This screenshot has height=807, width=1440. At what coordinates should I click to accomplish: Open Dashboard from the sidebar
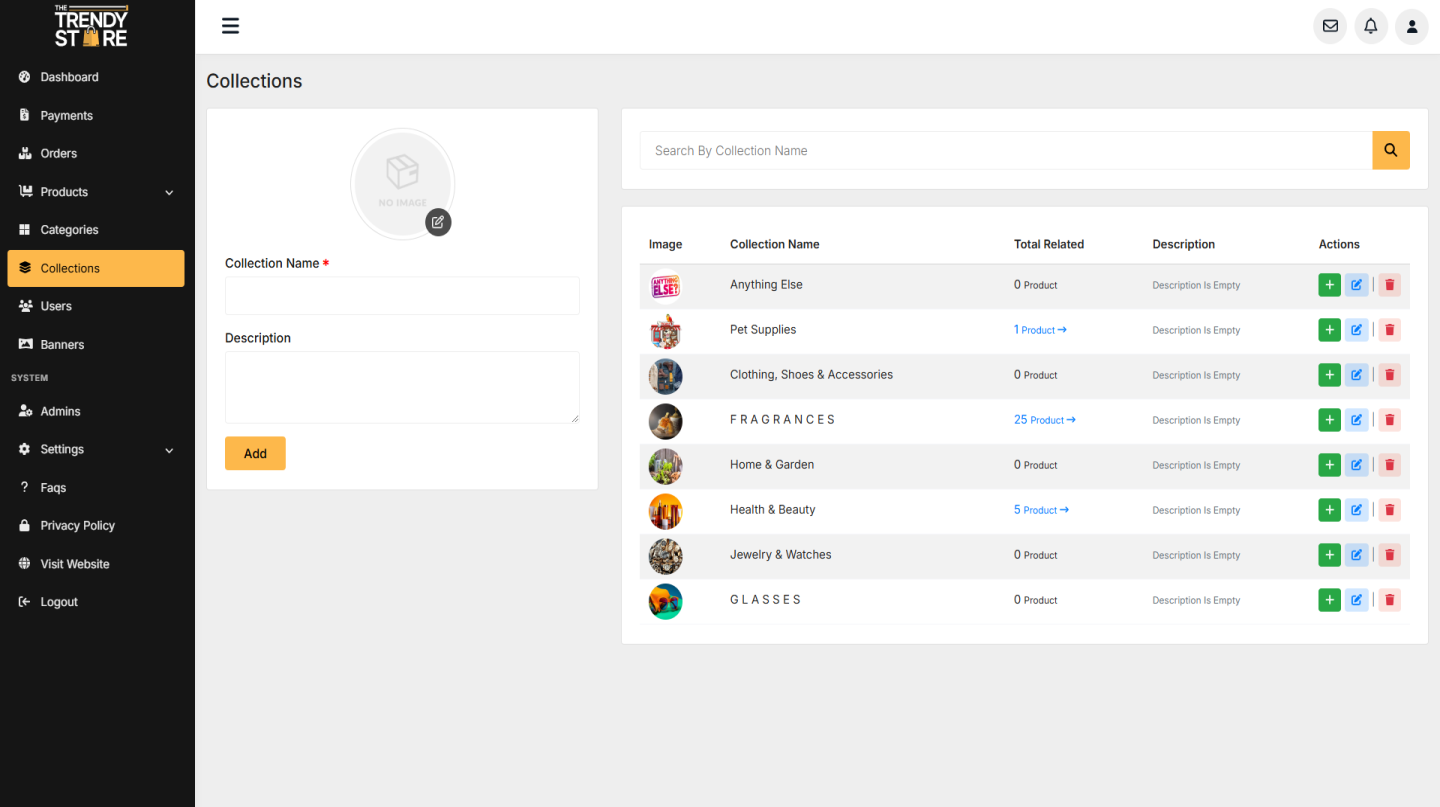pyautogui.click(x=69, y=77)
